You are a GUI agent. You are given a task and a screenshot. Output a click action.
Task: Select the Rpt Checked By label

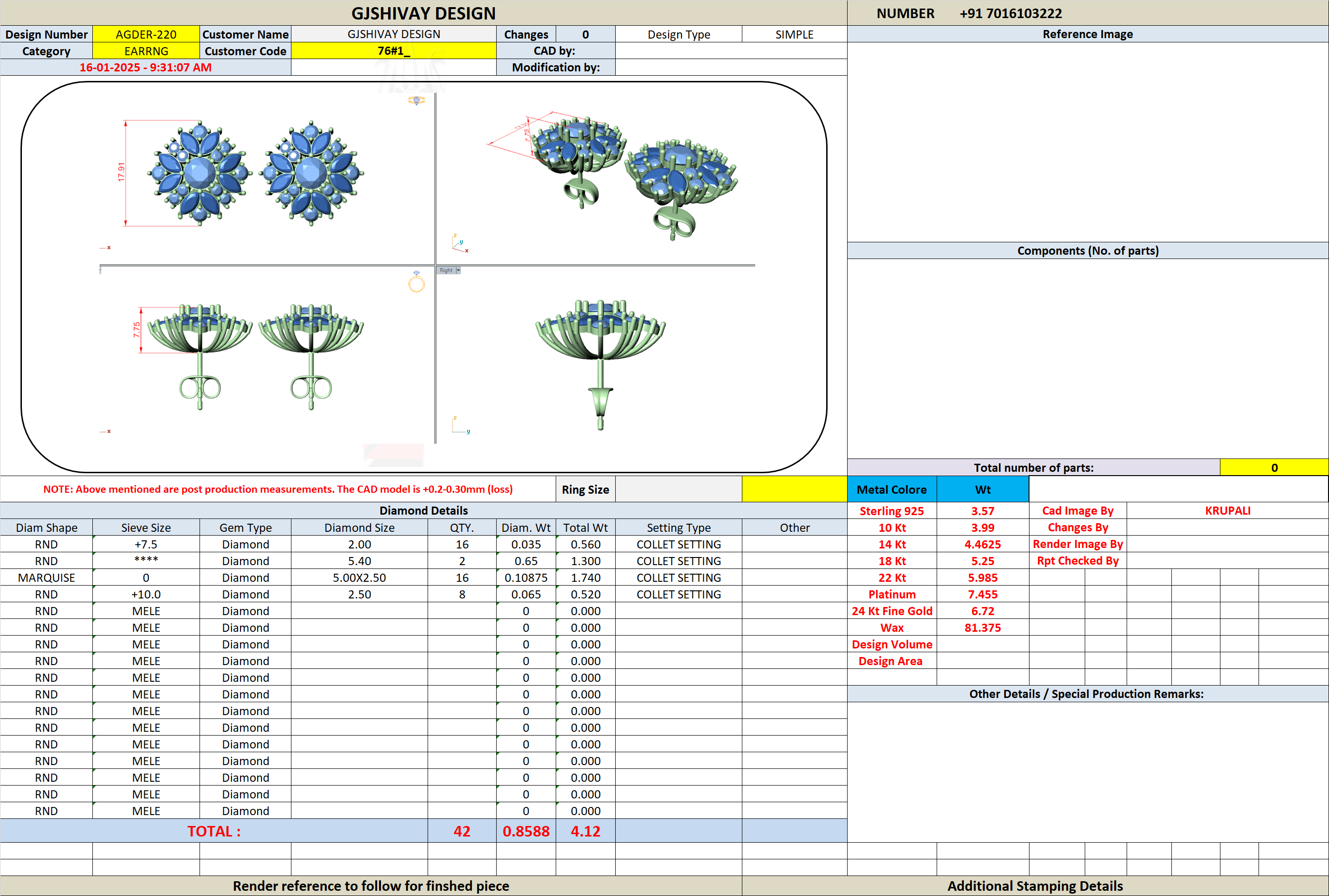(x=1078, y=560)
